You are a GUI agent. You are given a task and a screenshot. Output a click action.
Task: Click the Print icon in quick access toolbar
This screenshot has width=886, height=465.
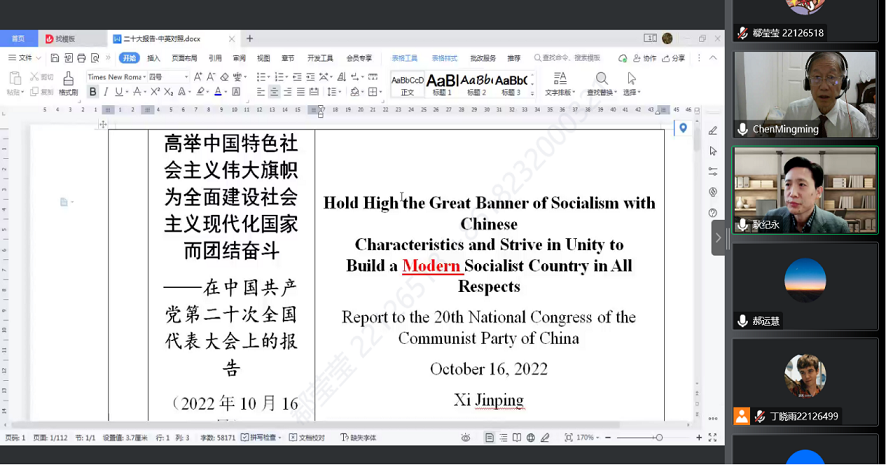click(x=81, y=58)
